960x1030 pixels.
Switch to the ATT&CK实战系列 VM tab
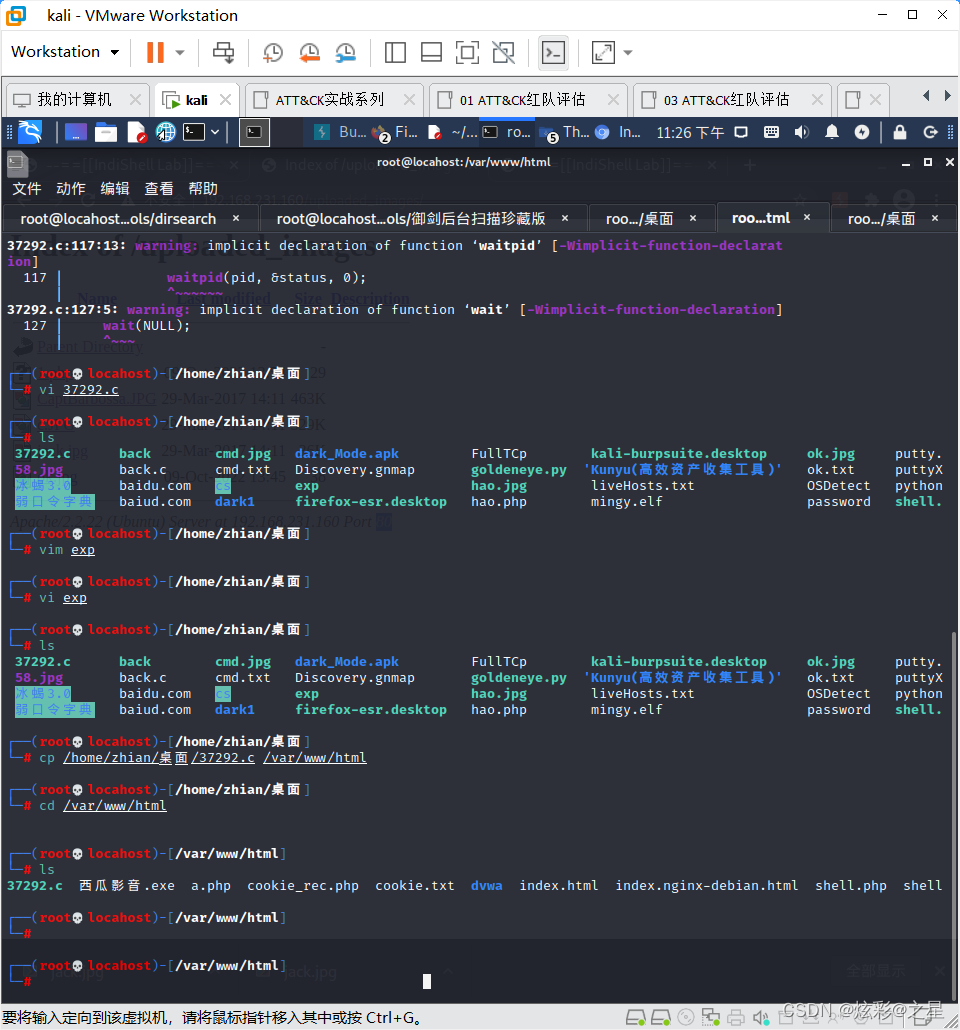click(x=329, y=100)
